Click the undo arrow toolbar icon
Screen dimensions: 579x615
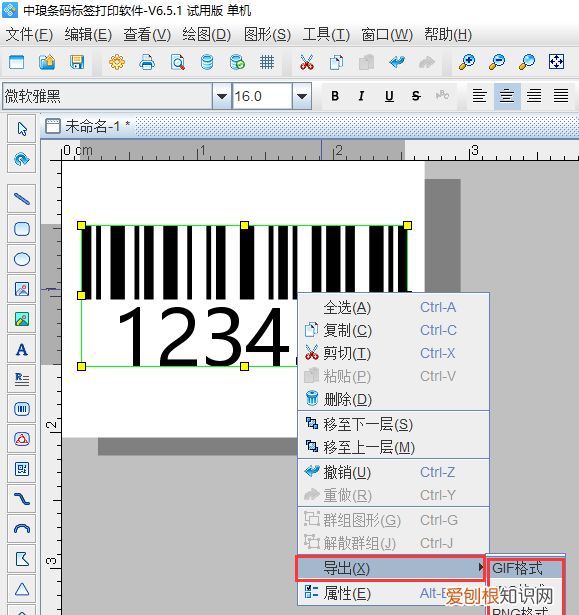397,62
